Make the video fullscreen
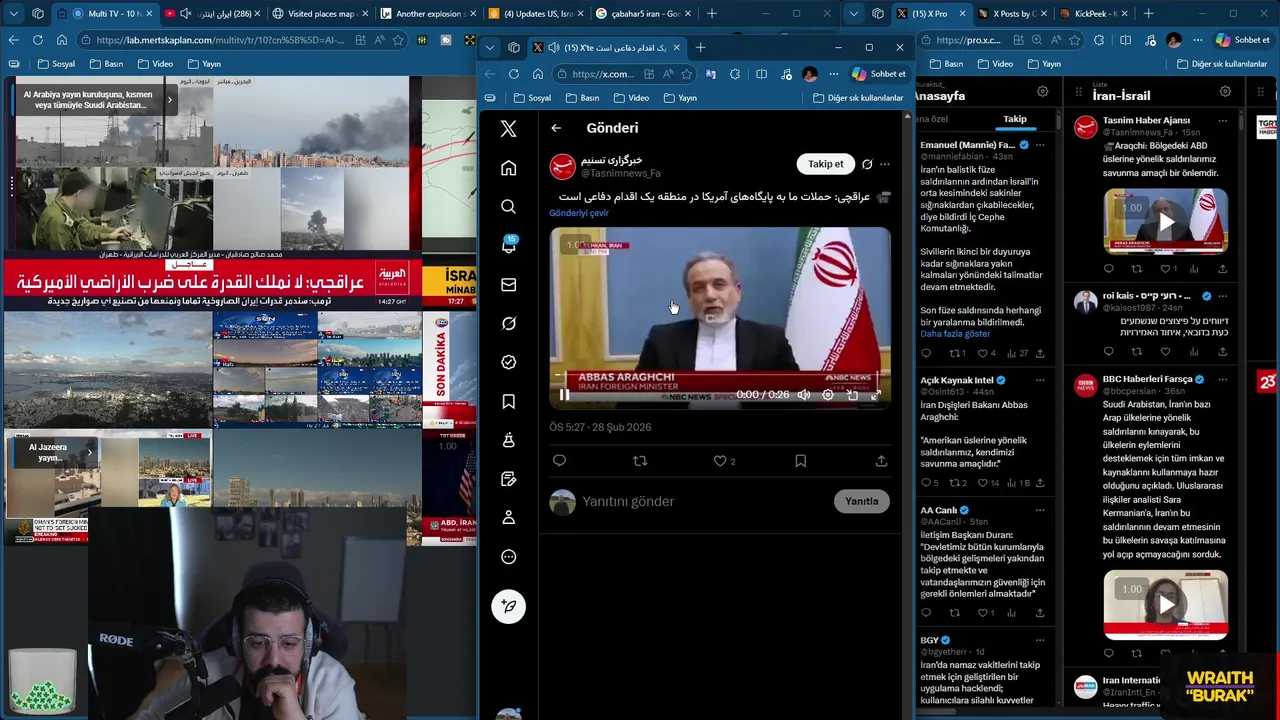The image size is (1280, 720). pos(876,395)
